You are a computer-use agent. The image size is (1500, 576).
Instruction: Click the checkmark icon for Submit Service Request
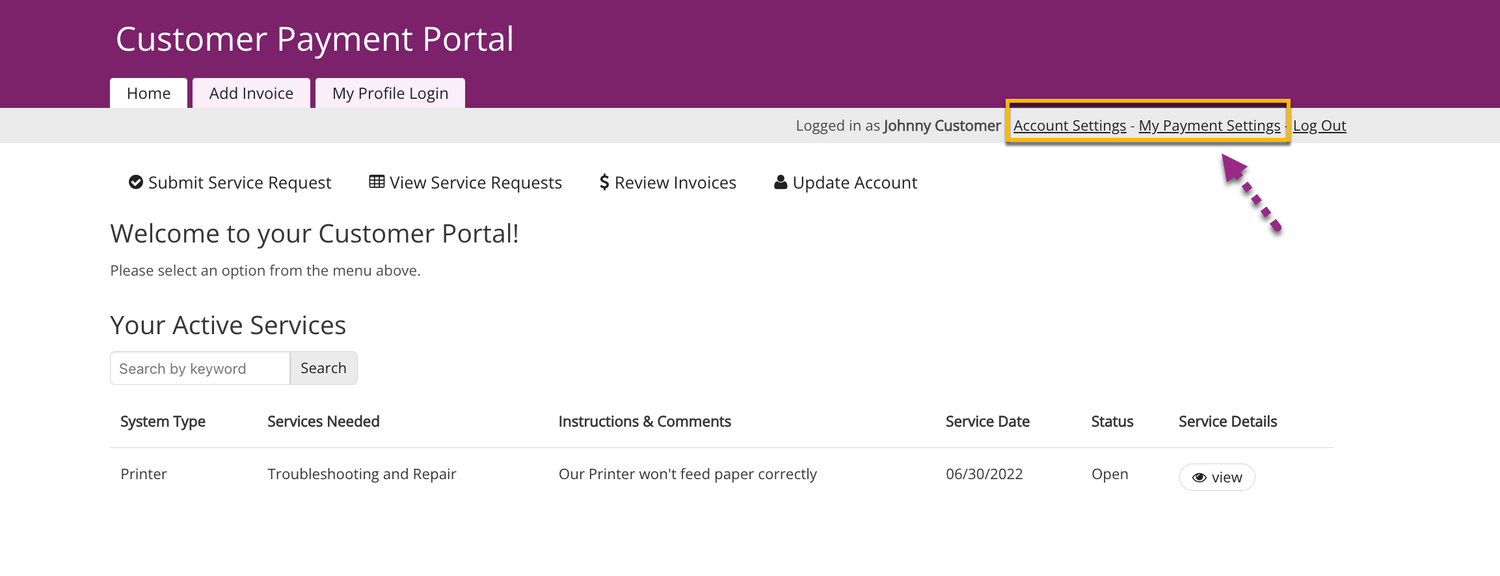[x=136, y=182]
